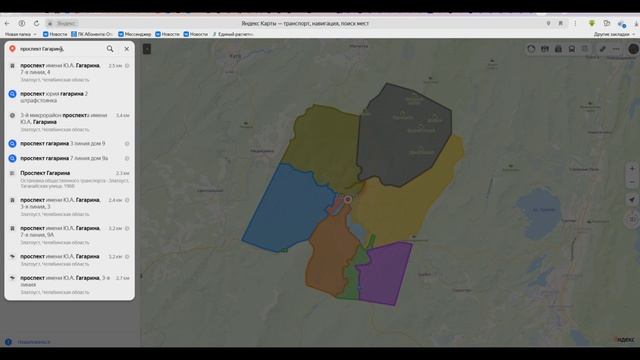Click the bookmark star icon in address bar
Image resolution: width=640 pixels, height=360 pixels.
561,24
